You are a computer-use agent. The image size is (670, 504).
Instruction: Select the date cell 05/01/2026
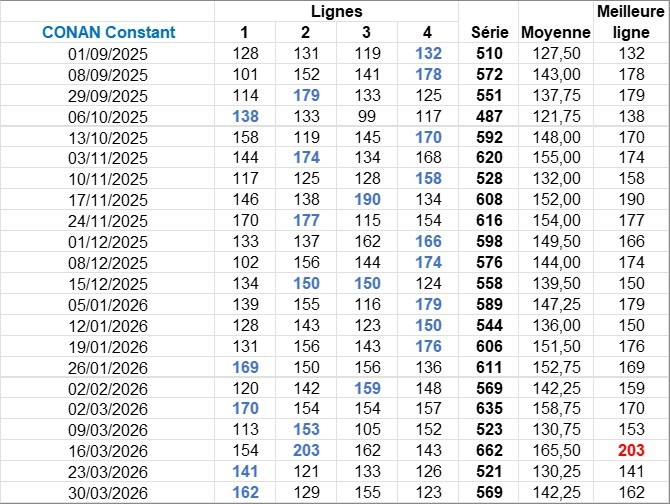[x=108, y=304]
